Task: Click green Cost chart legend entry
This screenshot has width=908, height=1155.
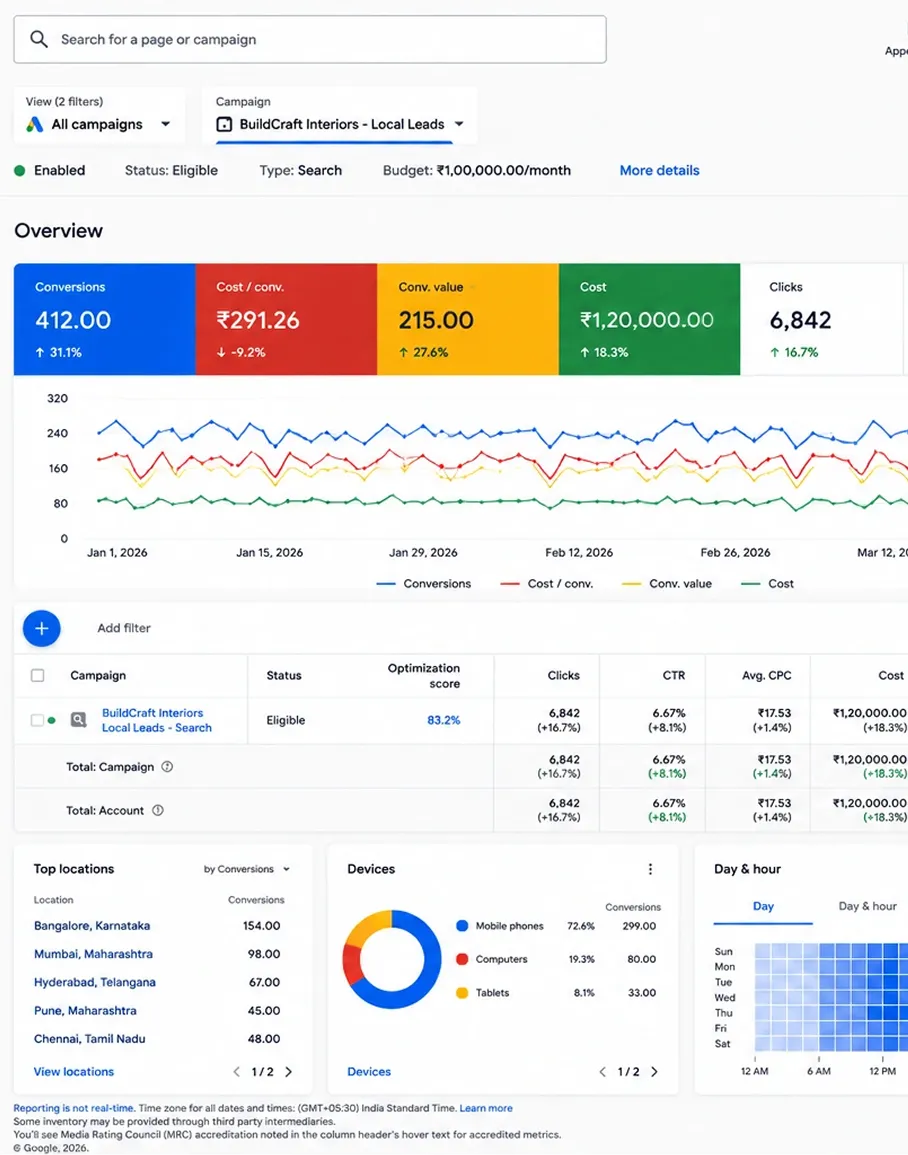Action: pos(767,583)
